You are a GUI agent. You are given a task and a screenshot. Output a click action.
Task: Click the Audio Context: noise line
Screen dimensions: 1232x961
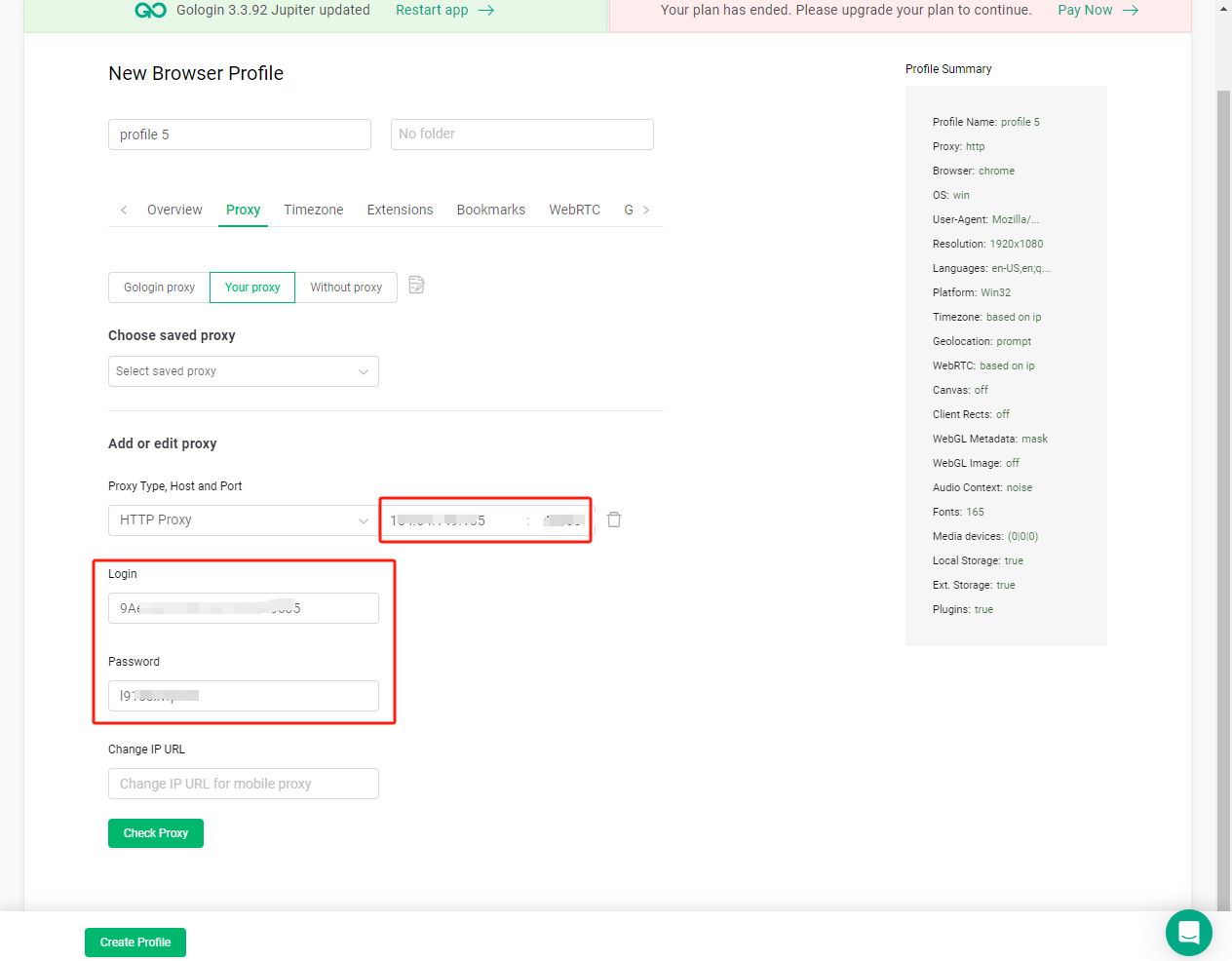[x=982, y=487]
